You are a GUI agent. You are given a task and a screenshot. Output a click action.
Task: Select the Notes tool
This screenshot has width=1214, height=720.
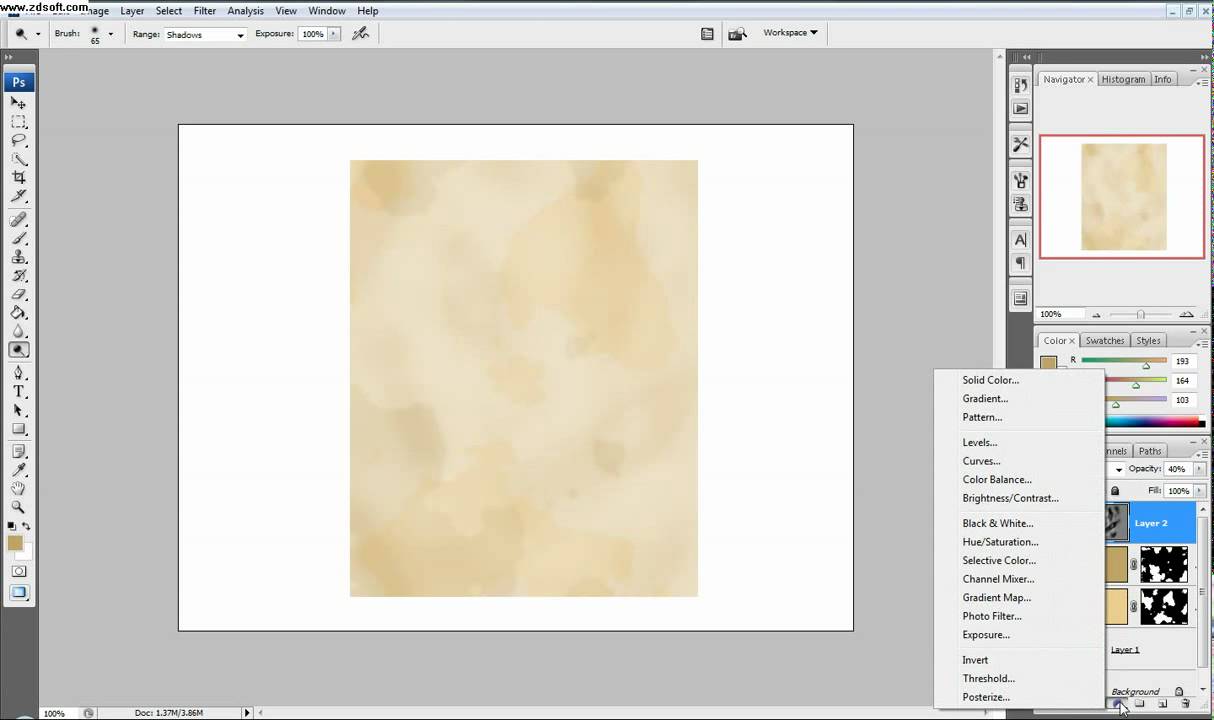pyautogui.click(x=18, y=452)
